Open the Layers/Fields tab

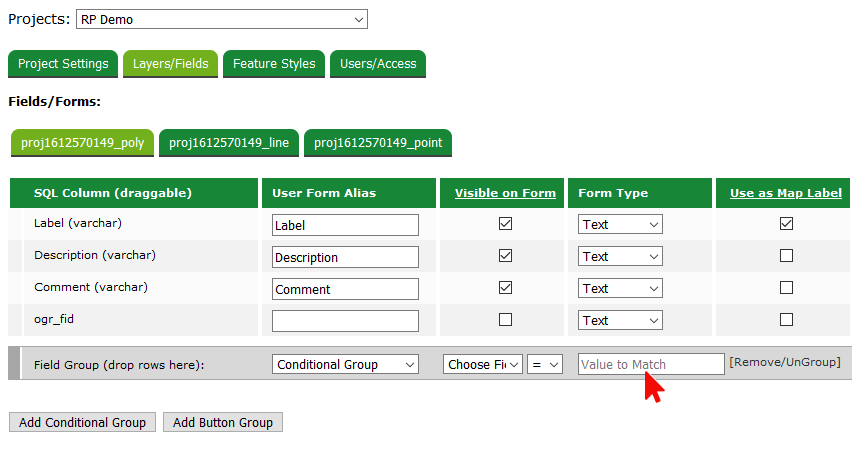click(171, 64)
